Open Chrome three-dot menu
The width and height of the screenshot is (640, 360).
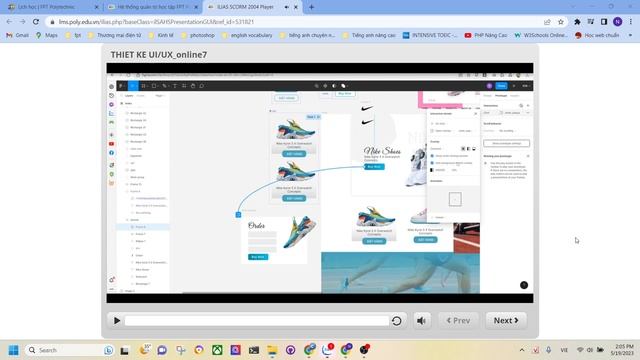pos(631,22)
